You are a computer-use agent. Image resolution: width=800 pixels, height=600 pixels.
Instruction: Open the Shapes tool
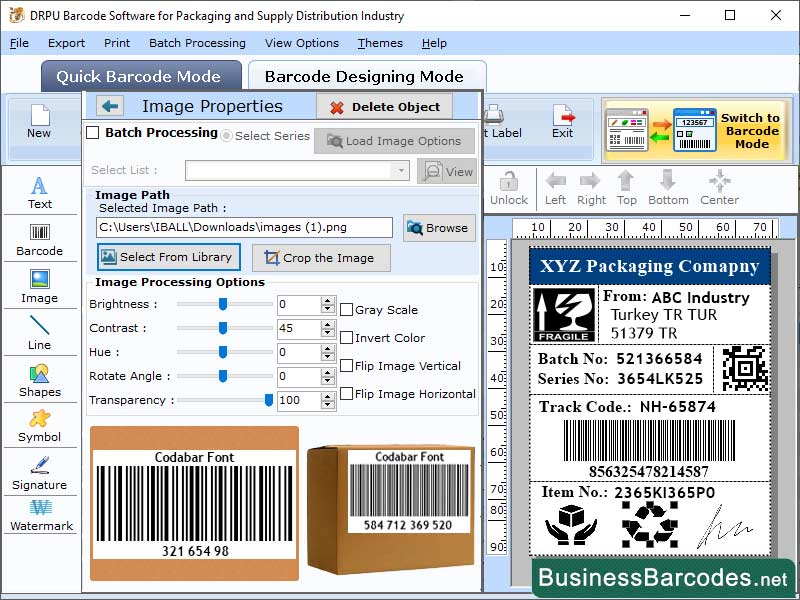pos(39,380)
